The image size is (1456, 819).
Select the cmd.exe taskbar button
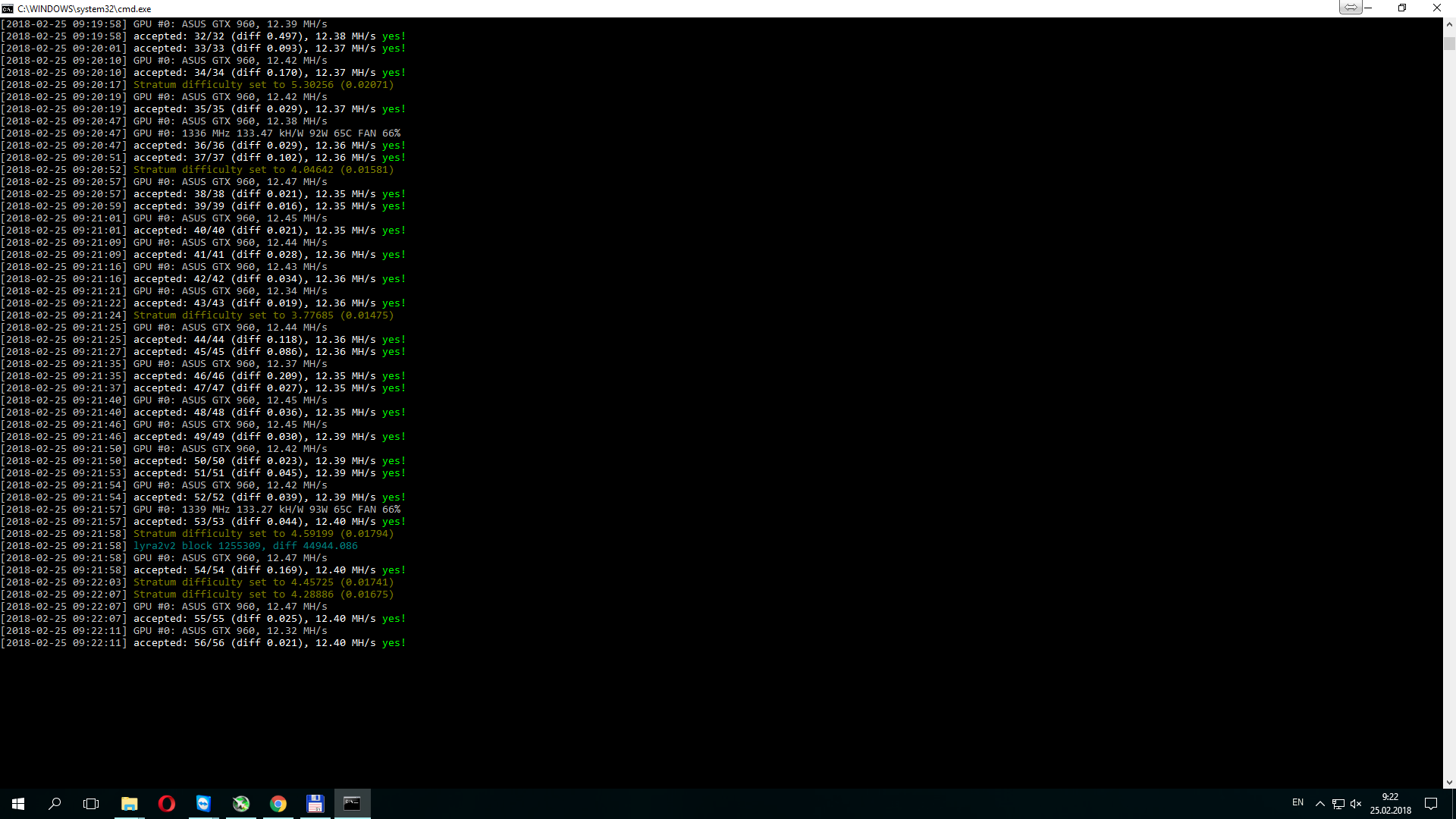click(x=353, y=804)
